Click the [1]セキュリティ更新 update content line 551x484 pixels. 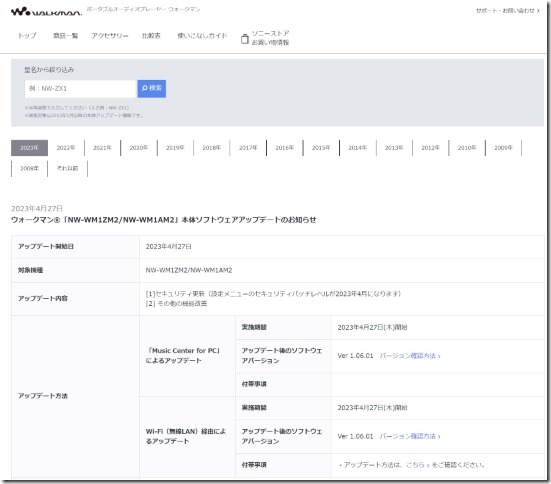(273, 293)
